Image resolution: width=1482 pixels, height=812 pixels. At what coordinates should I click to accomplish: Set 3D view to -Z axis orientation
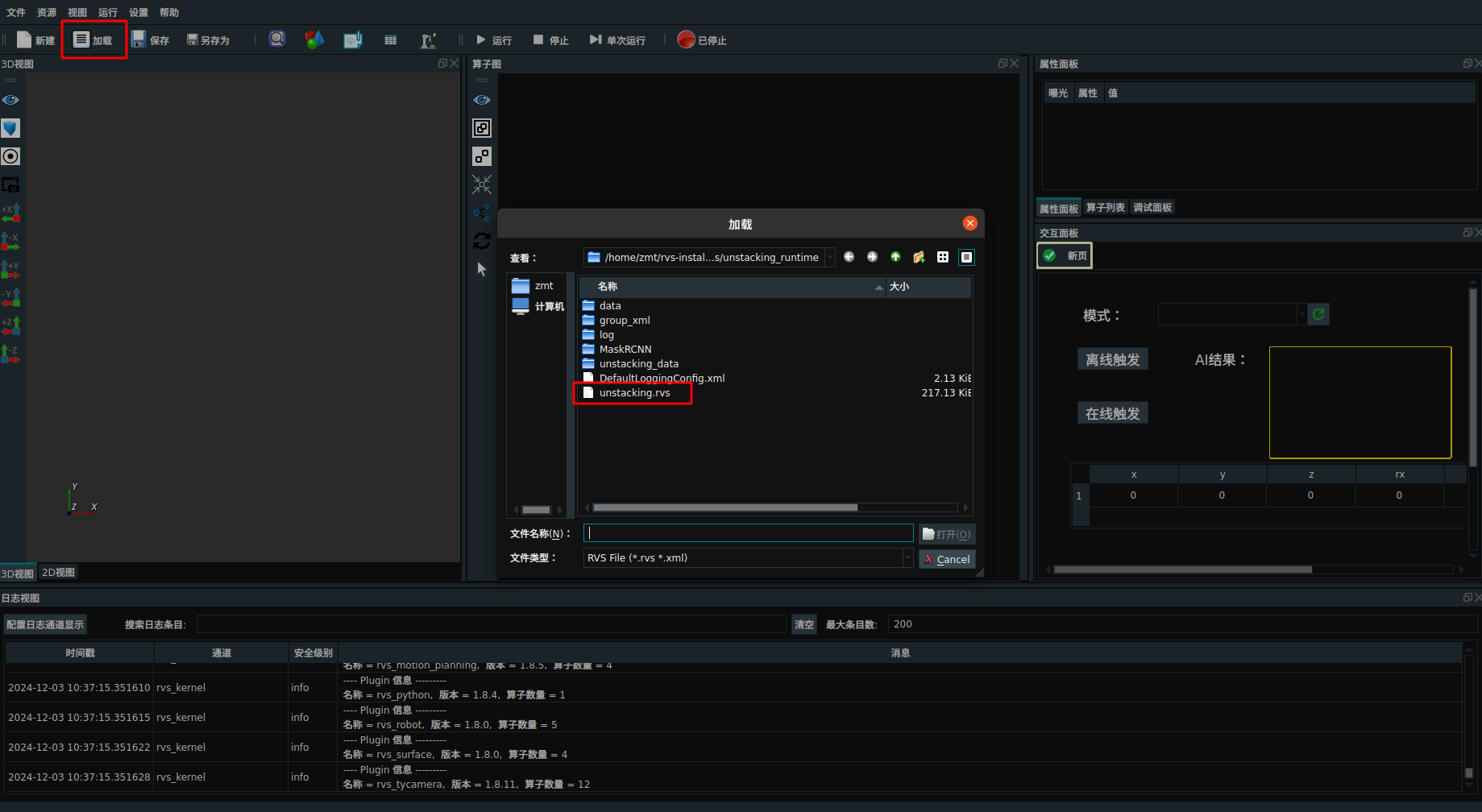[10, 354]
